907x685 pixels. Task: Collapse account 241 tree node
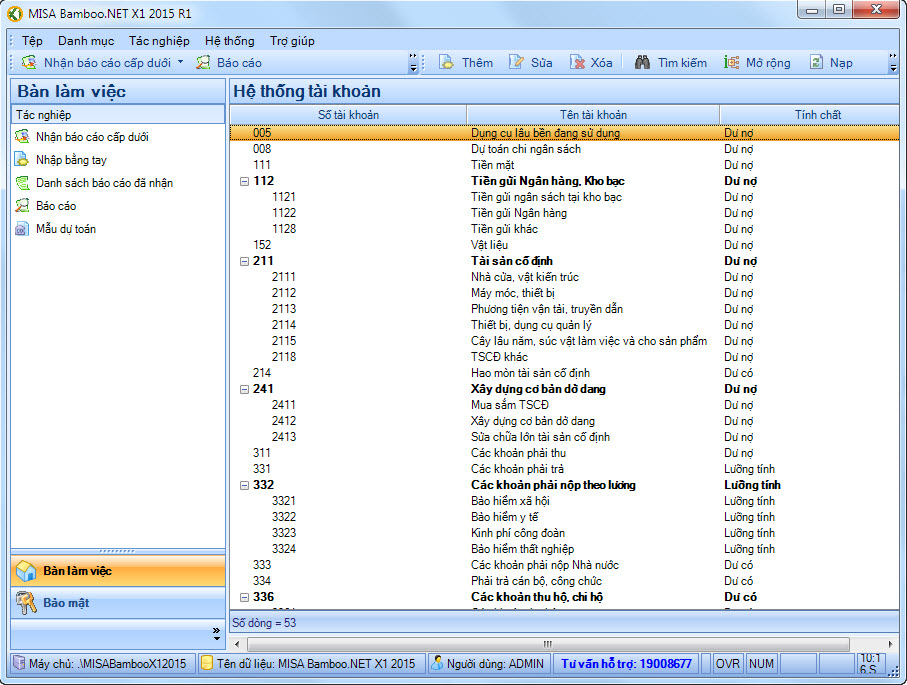244,389
